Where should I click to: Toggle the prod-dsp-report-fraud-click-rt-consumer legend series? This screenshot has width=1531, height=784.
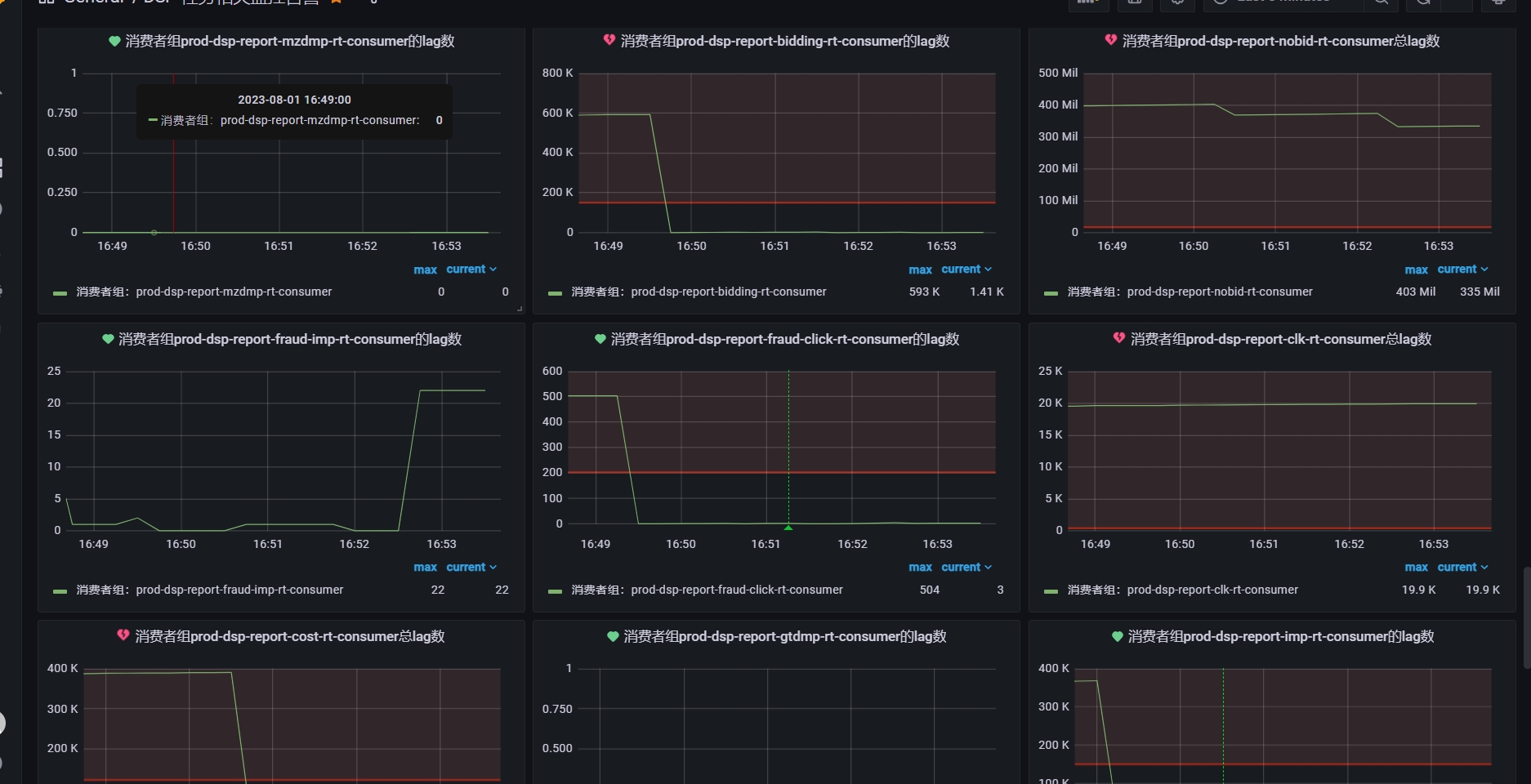click(x=707, y=590)
